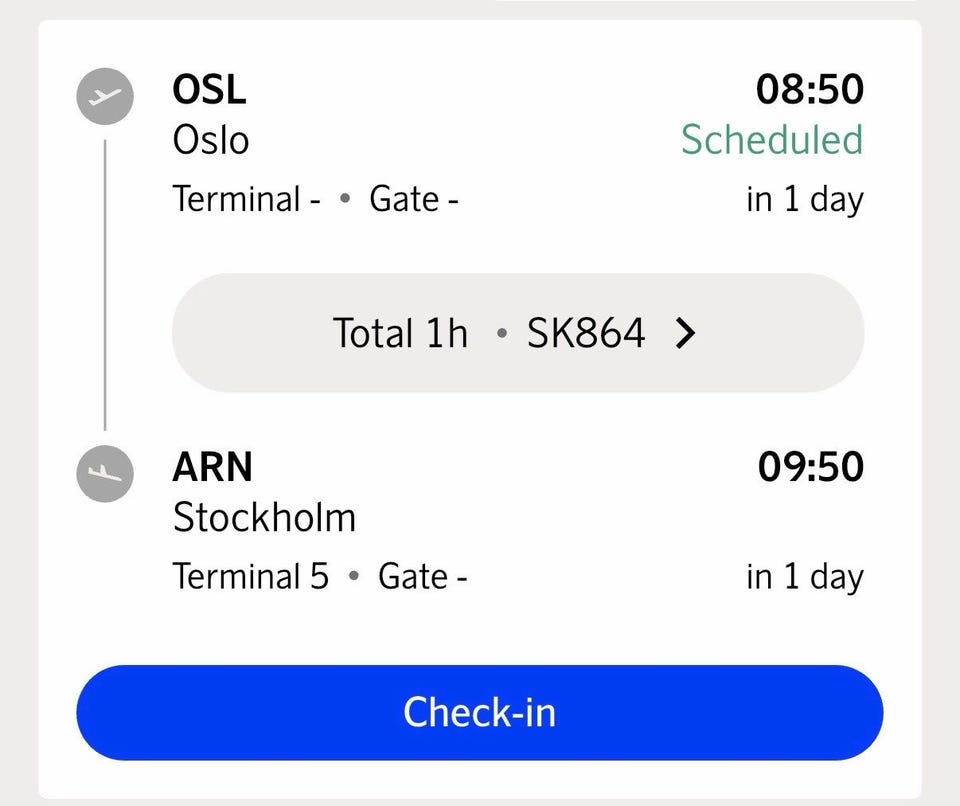
Task: Click the Oslo Terminal label
Action: tap(247, 199)
